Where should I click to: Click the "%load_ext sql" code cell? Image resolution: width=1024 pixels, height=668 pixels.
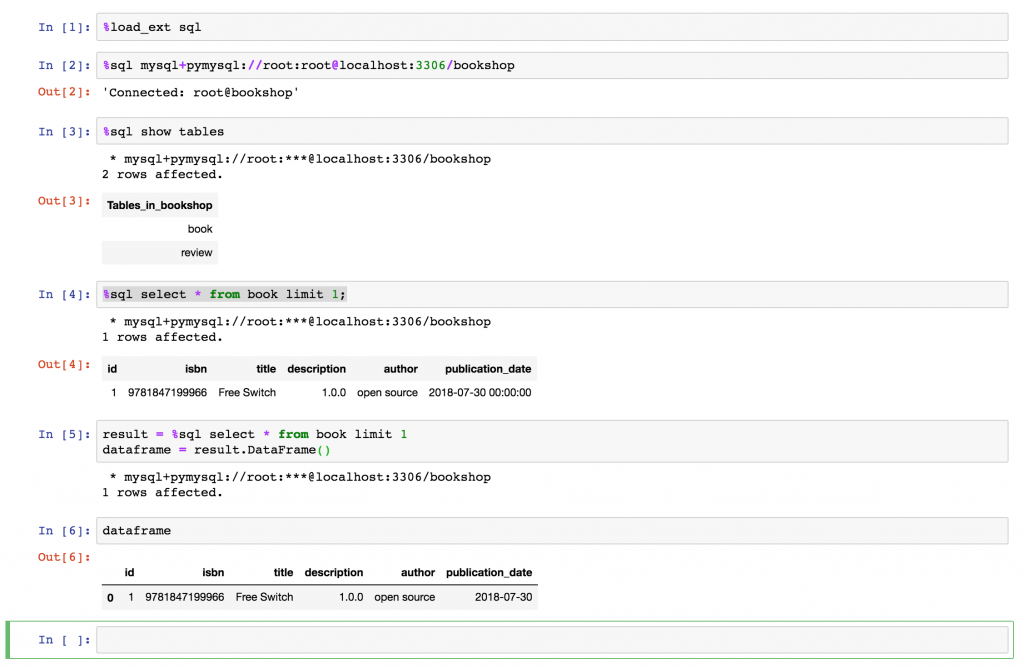[550, 27]
